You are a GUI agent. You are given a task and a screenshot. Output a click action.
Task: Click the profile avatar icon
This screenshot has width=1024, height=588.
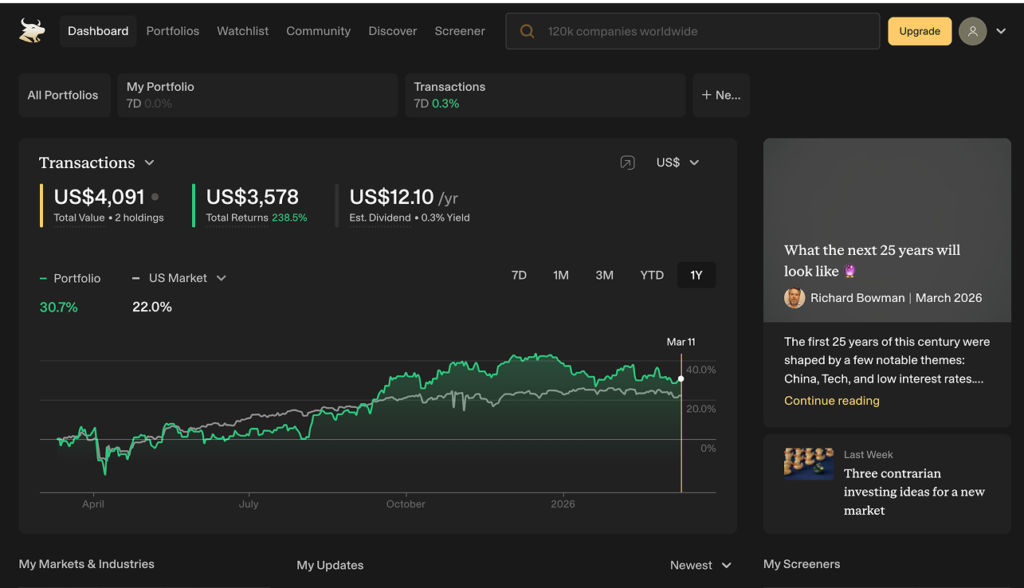[x=972, y=31]
